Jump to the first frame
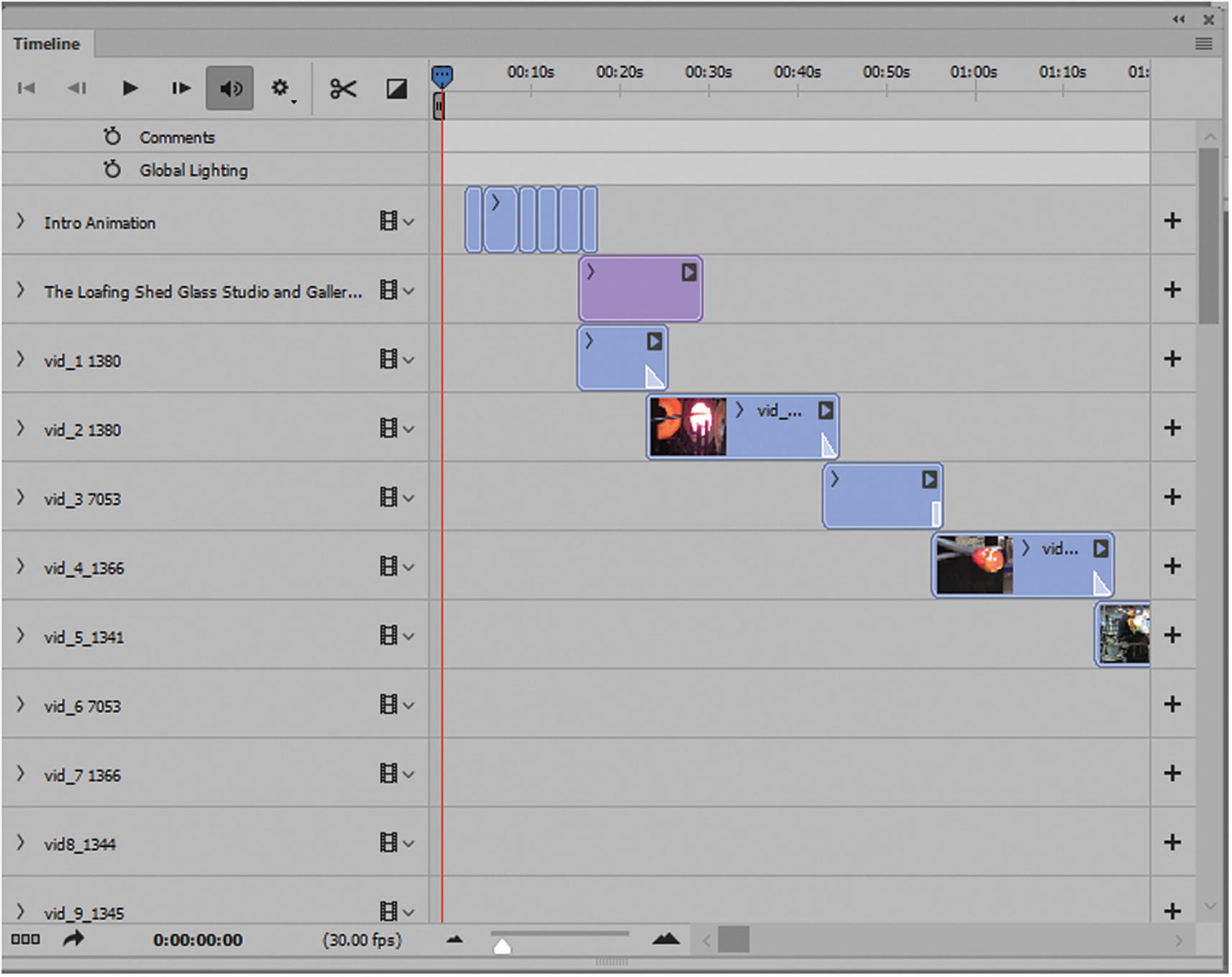Viewport: 1232px width, 977px height. (27, 88)
